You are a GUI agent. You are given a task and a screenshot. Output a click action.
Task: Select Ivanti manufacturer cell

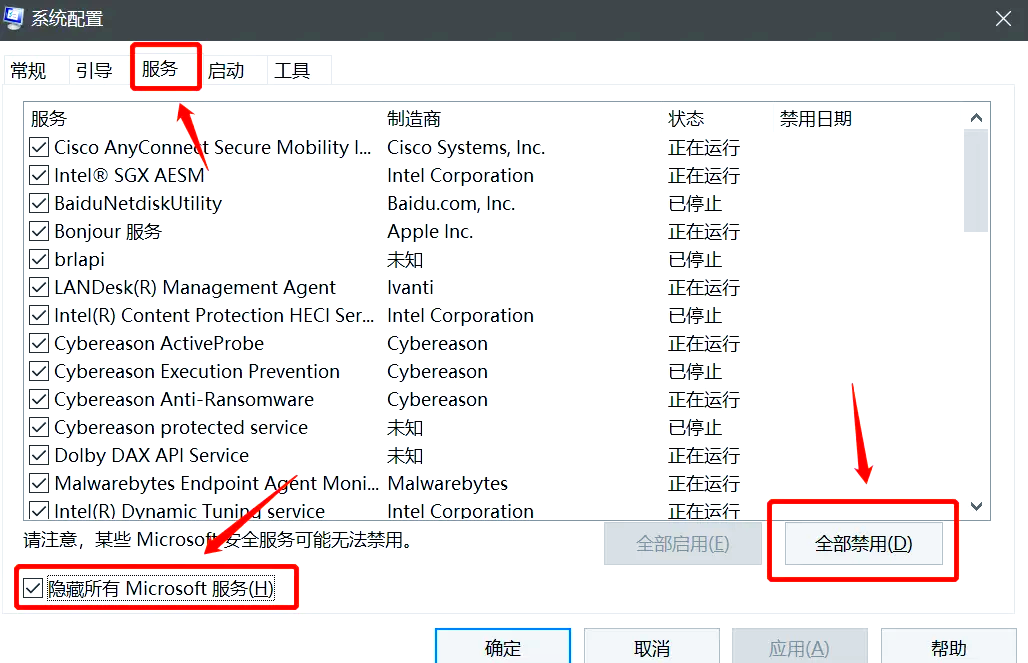tap(410, 287)
